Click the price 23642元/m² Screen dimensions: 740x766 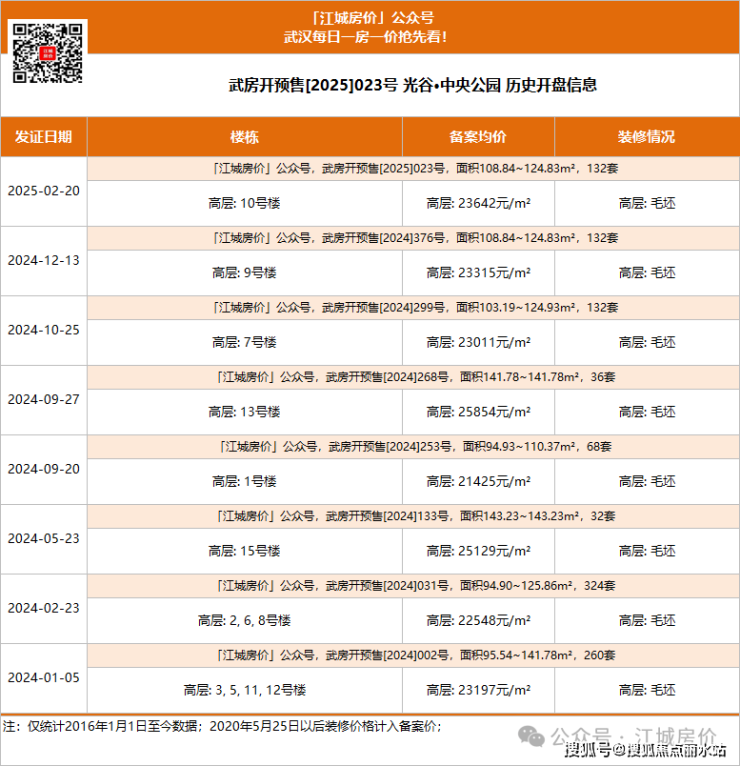[x=494, y=203]
